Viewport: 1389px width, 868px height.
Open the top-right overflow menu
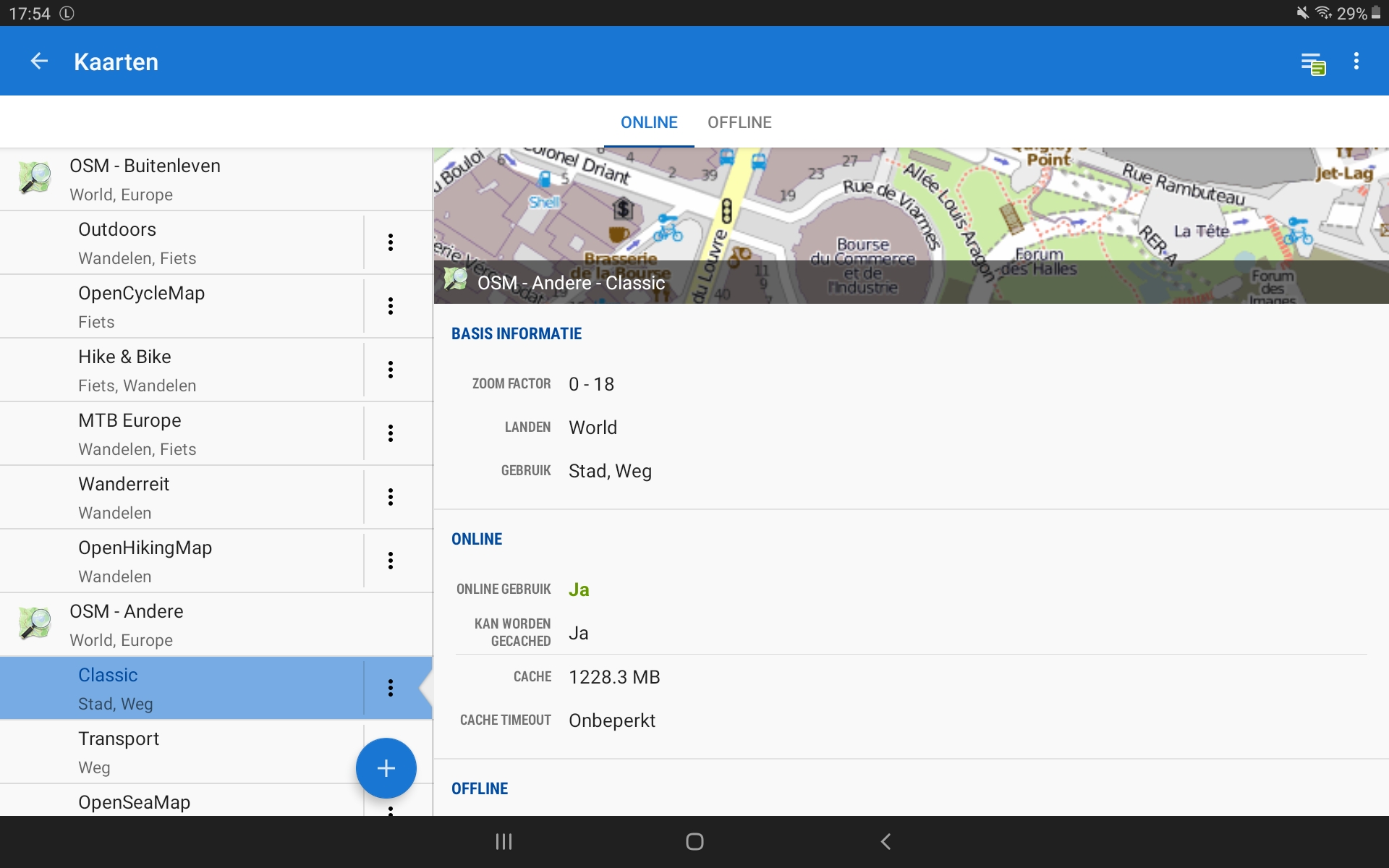pyautogui.click(x=1356, y=61)
